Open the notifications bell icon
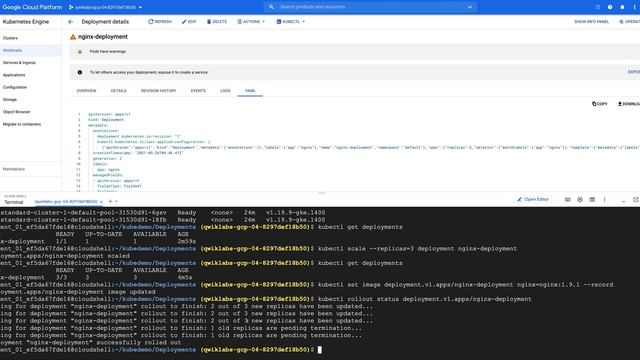 [x=622, y=7]
